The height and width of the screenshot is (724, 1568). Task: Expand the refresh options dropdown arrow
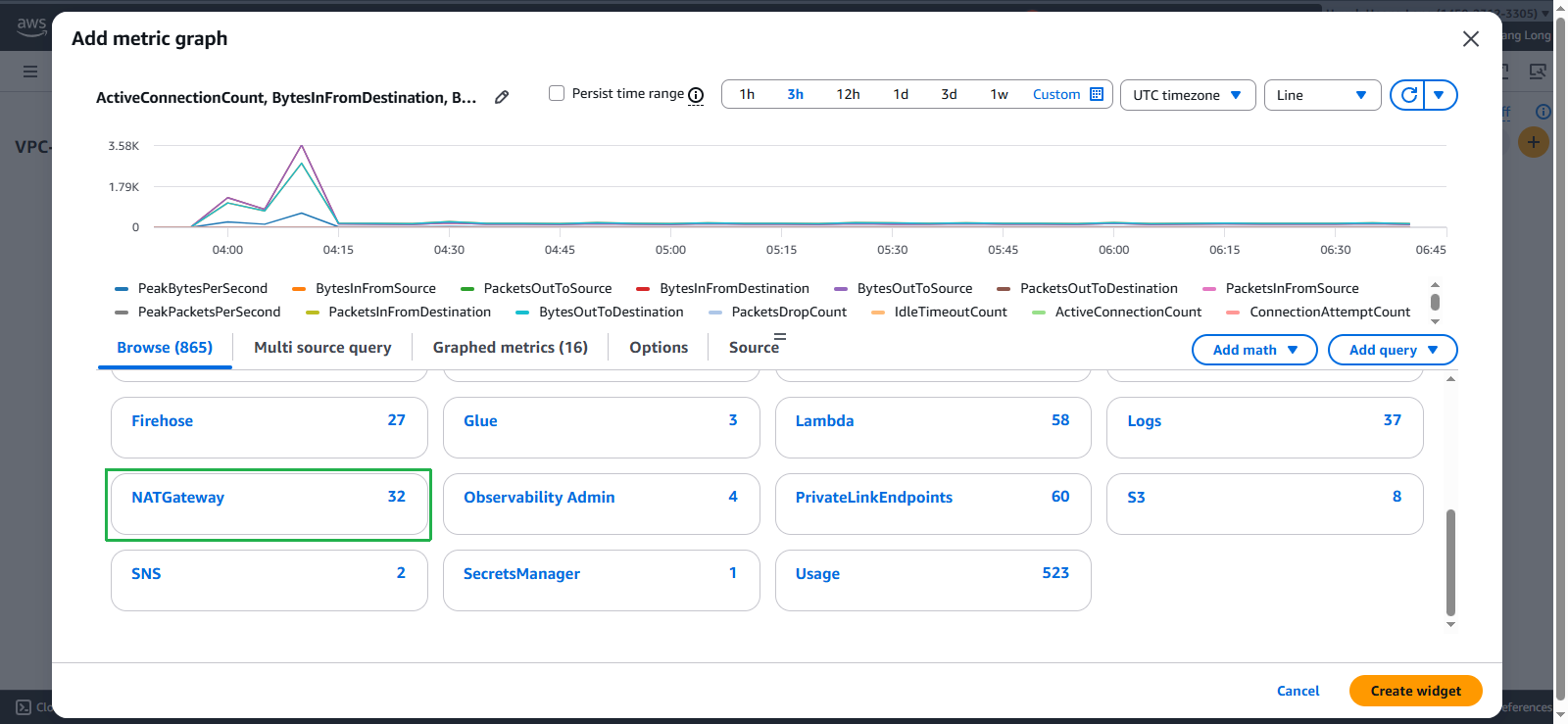(x=1440, y=95)
